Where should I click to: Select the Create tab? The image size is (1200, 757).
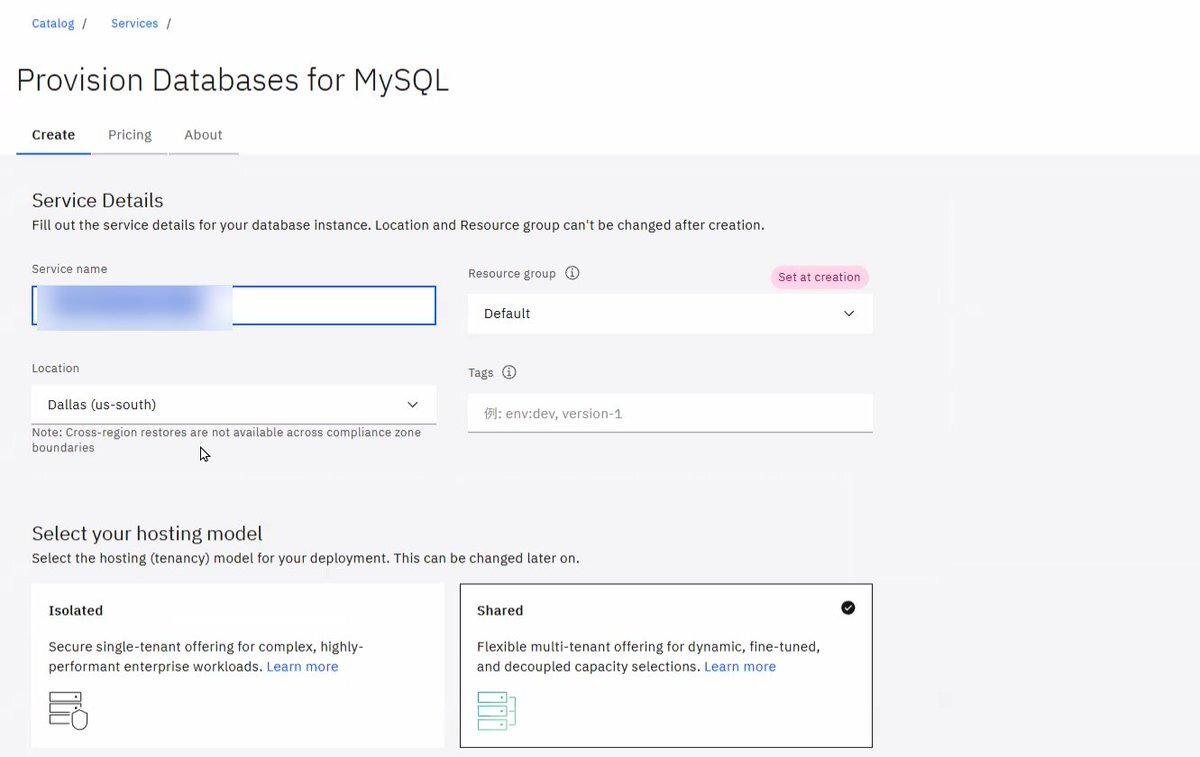pyautogui.click(x=53, y=135)
